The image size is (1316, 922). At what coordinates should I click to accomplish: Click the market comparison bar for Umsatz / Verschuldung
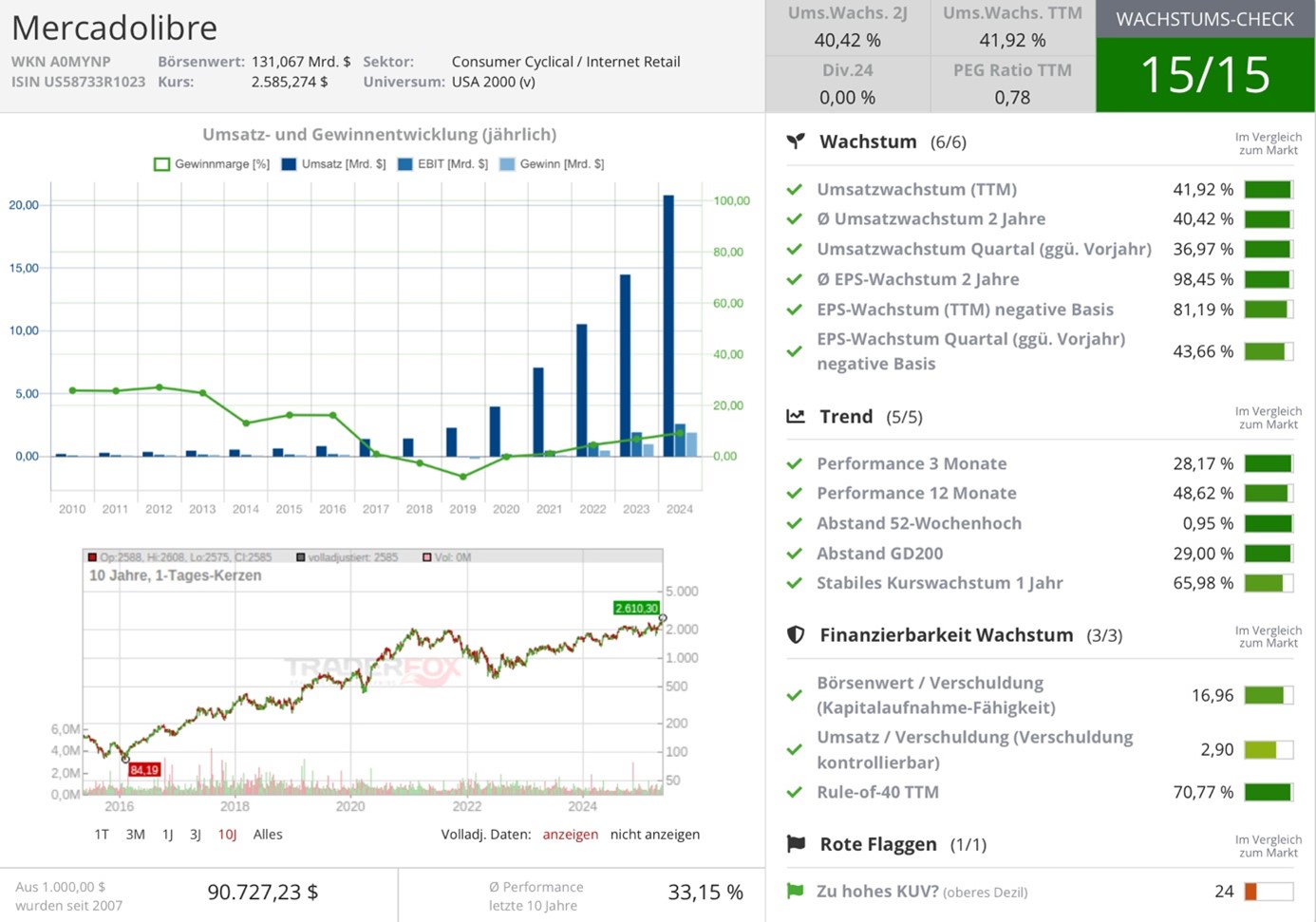[1269, 749]
